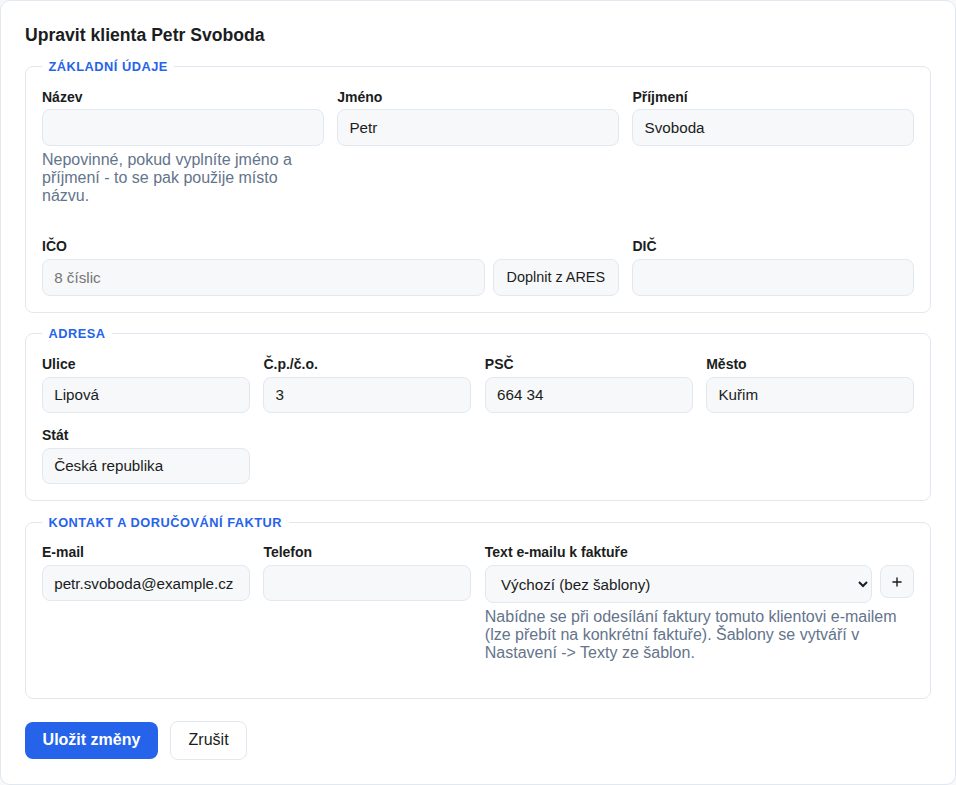Screen dimensions: 956x785
Task: Click the heading Upravit klienta Petr Svoboda
Action: point(145,35)
